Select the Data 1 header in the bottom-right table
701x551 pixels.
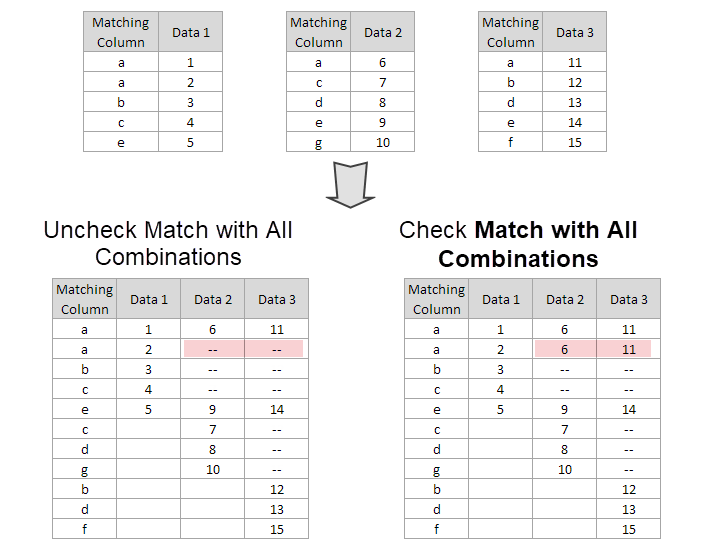click(501, 299)
